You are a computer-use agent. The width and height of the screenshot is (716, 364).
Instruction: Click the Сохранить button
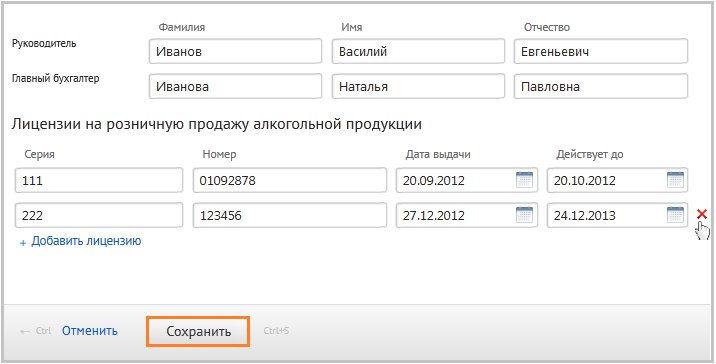pyautogui.click(x=198, y=331)
